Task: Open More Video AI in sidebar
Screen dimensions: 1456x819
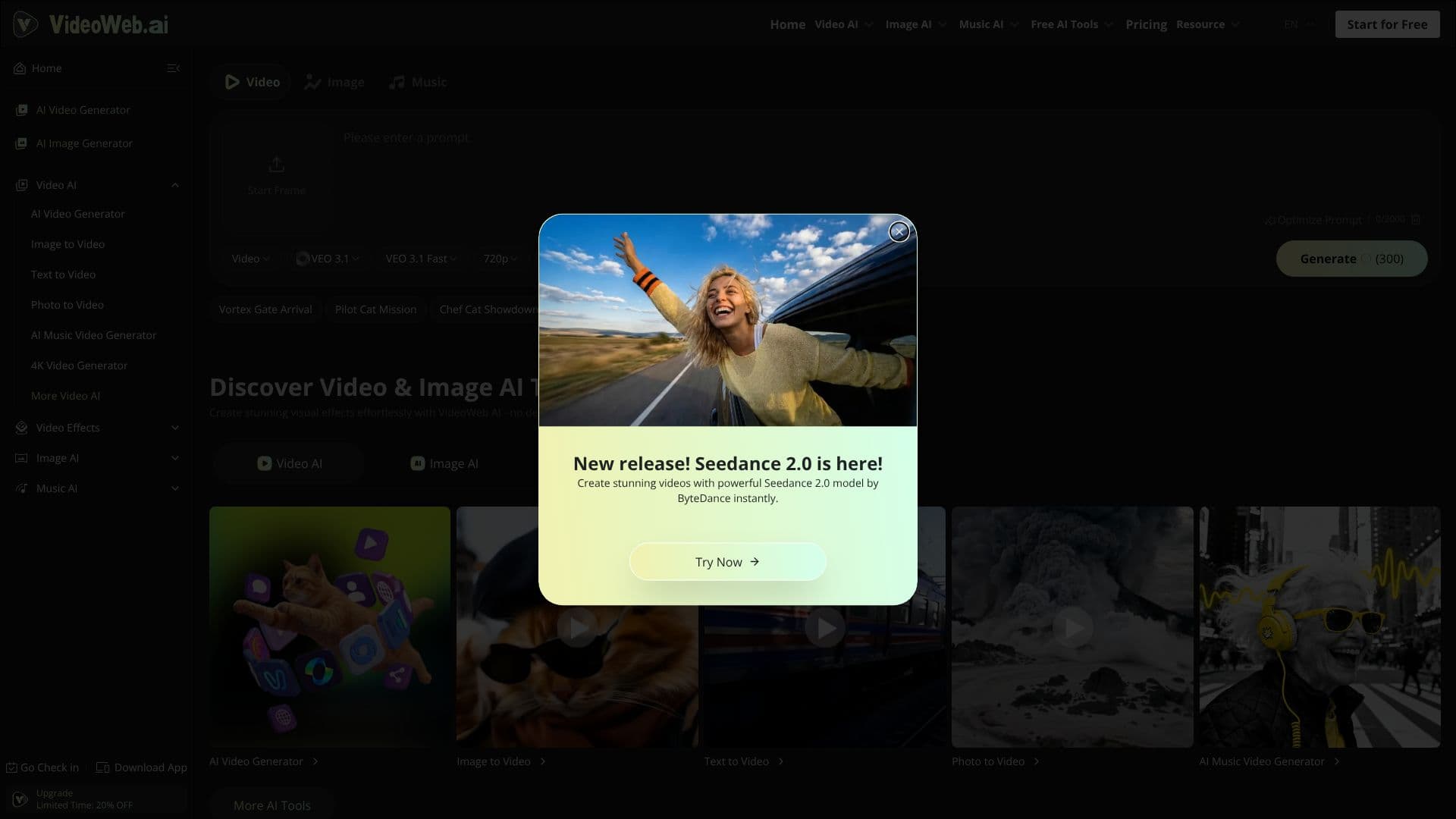Action: pos(65,396)
